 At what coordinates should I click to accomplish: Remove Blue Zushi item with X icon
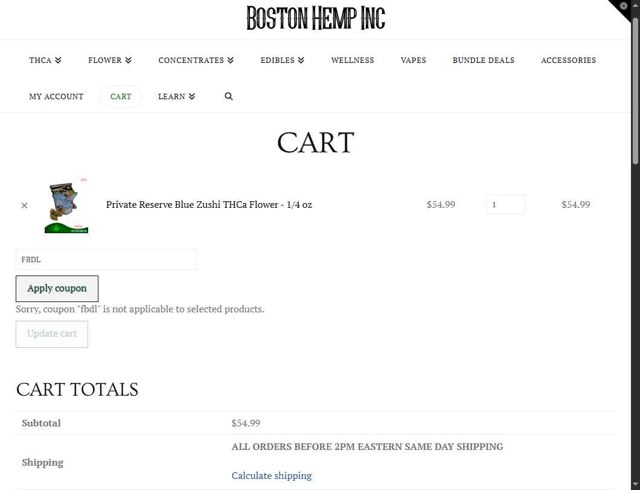[24, 205]
